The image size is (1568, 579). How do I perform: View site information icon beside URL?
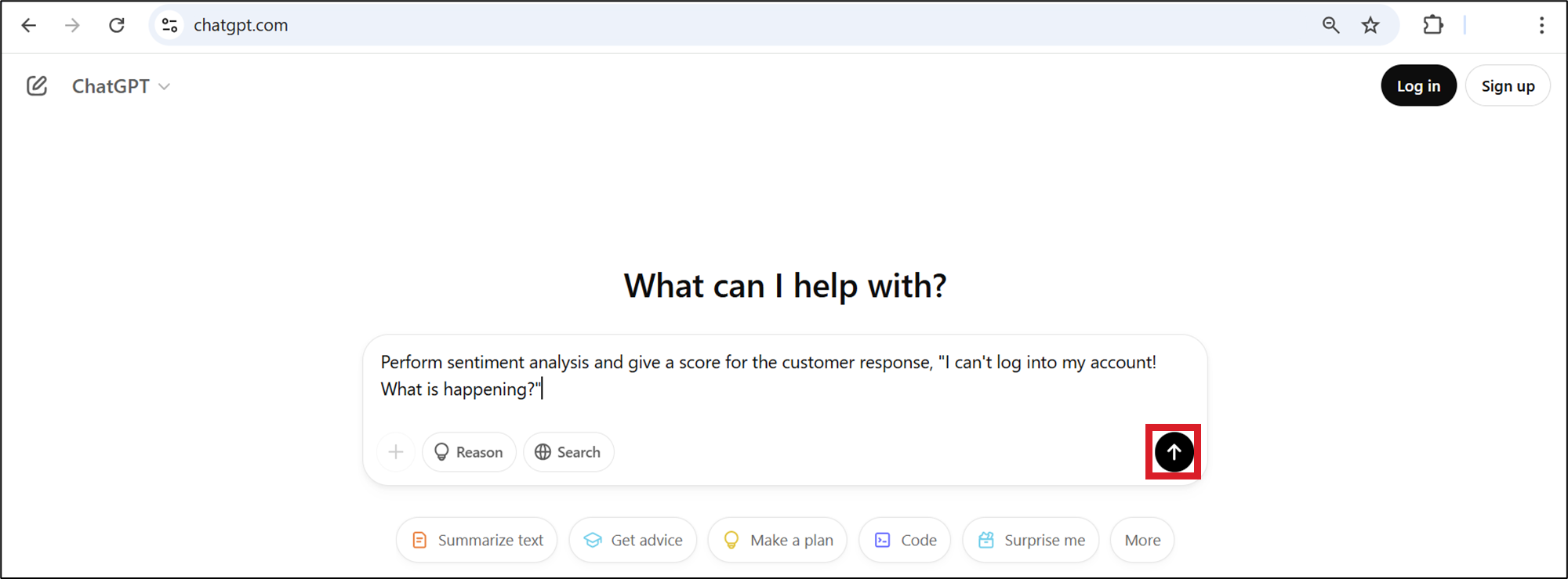169,25
